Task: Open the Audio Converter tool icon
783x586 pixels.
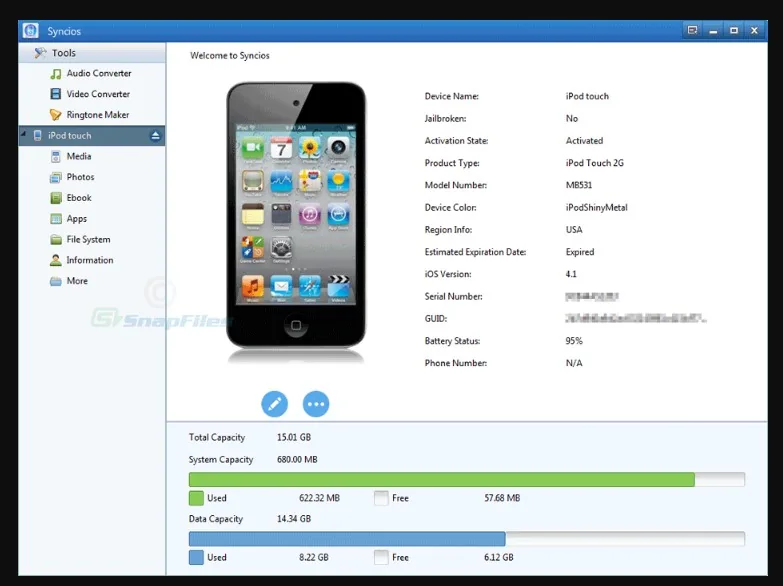Action: 56,73
